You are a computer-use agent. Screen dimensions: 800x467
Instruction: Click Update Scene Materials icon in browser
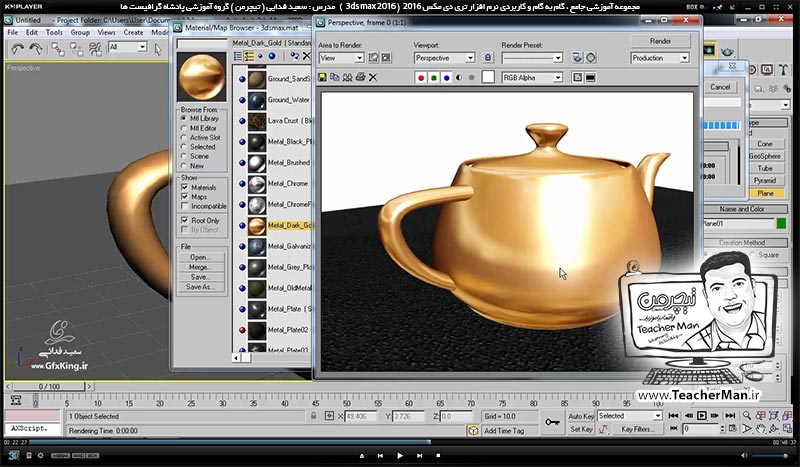(294, 56)
